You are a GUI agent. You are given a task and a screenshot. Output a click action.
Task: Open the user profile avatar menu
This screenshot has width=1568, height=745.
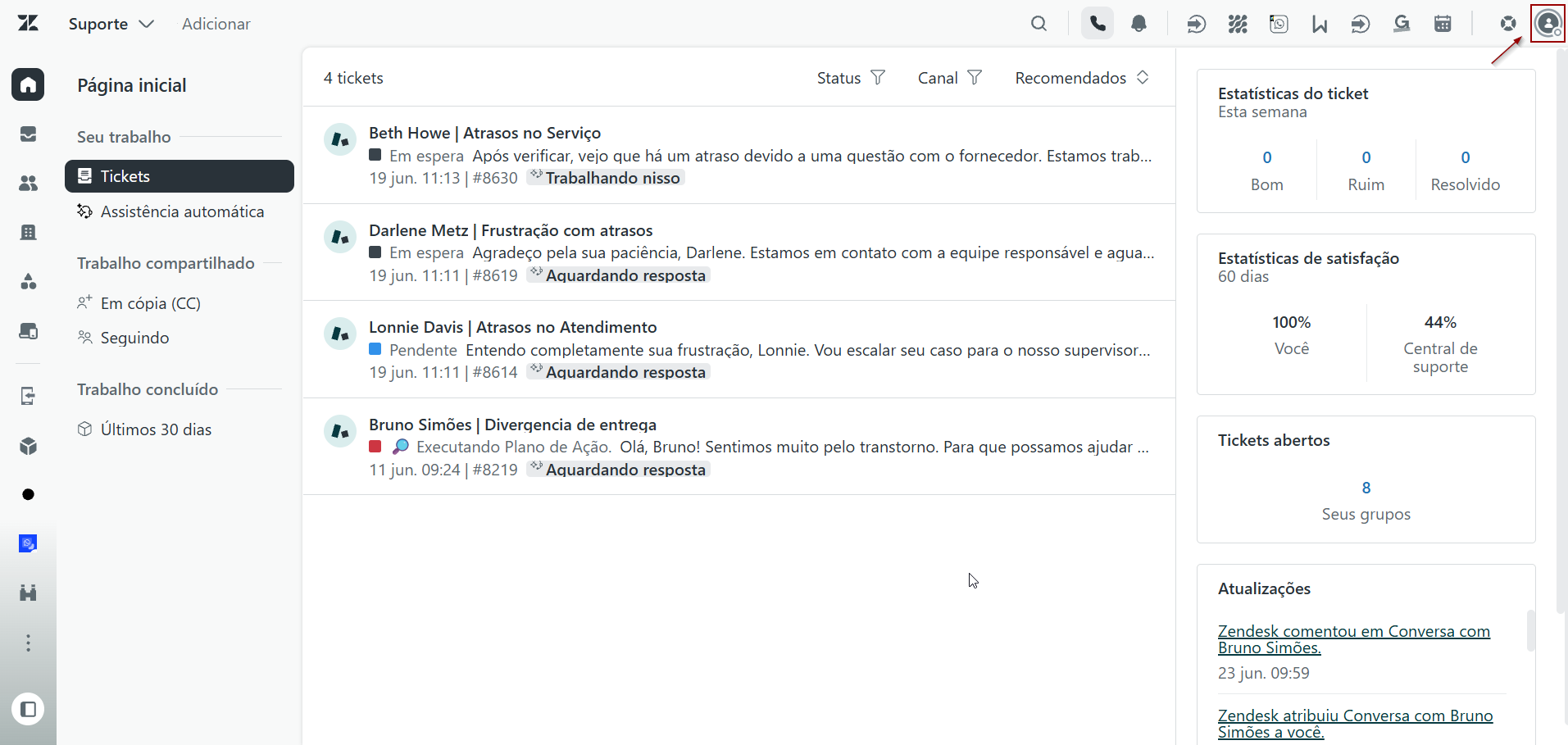[x=1548, y=24]
